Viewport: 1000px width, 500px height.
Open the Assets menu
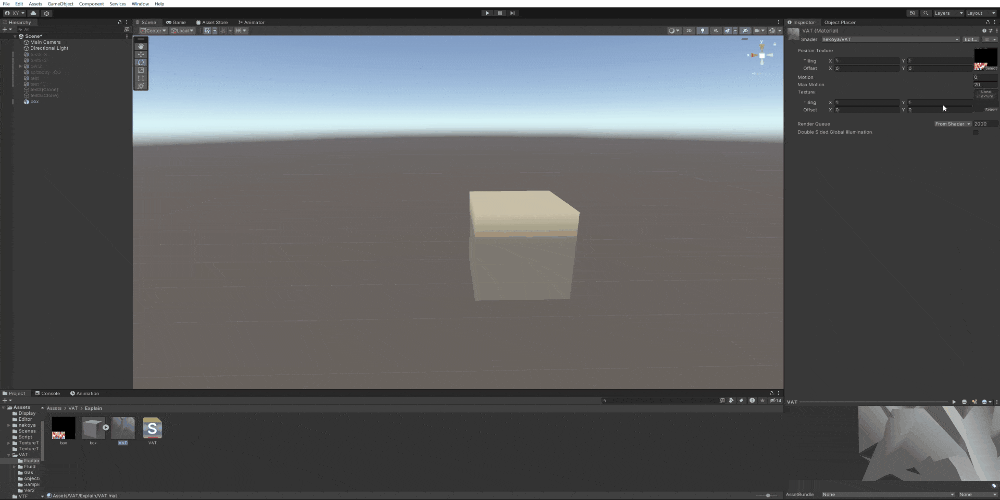tap(35, 4)
